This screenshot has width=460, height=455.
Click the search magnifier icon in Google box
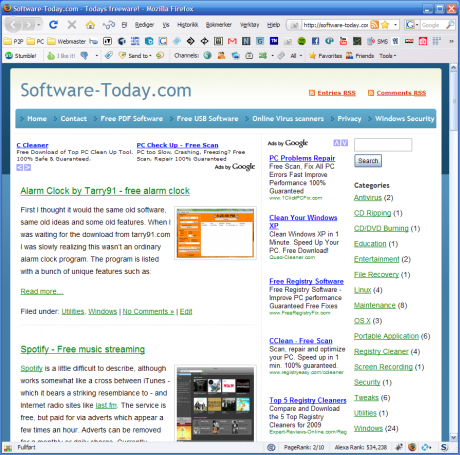tap(450, 25)
